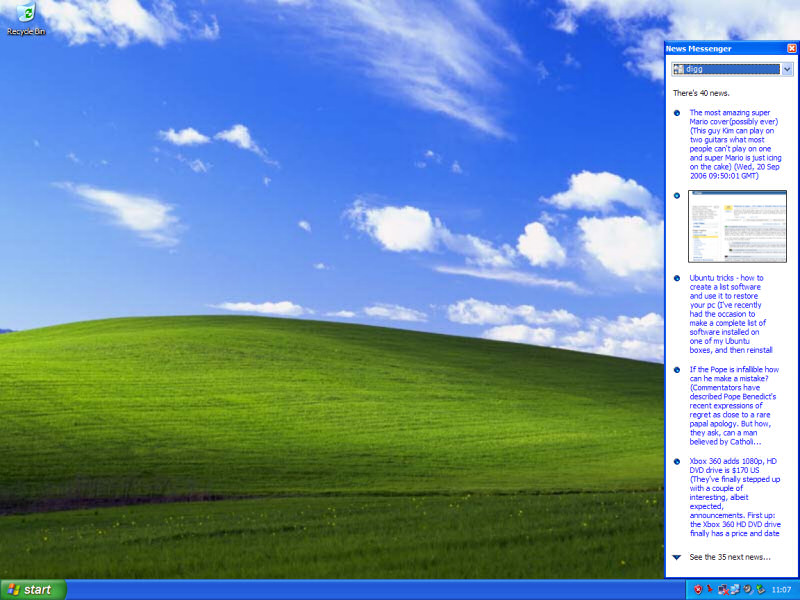The image size is (800, 600).
Task: Click the bullet icon next to the screenshot thumbnail
Action: pyautogui.click(x=677, y=195)
